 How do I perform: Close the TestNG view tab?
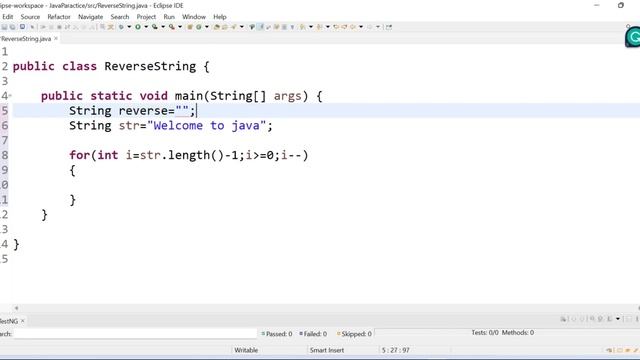click(x=22, y=321)
